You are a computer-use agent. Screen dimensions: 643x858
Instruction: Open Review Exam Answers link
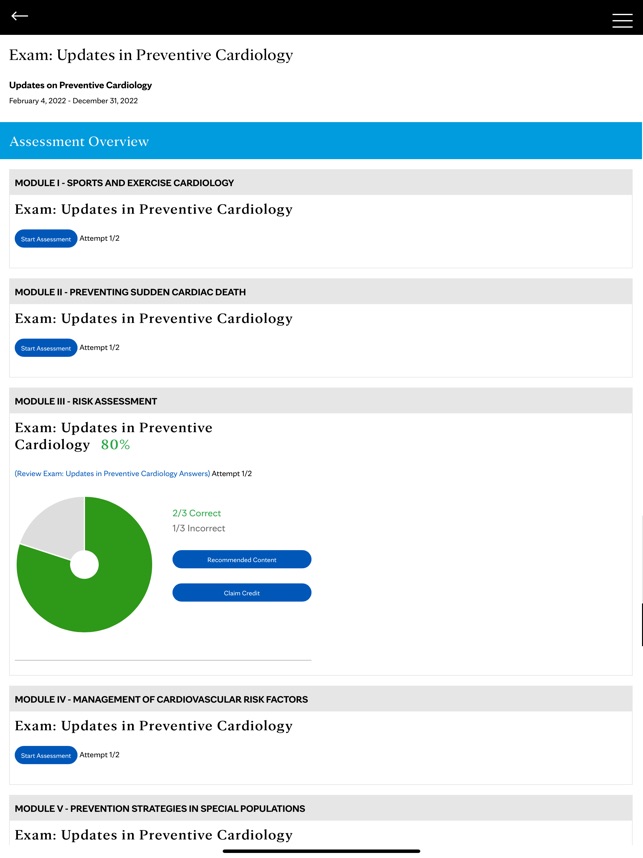112,474
